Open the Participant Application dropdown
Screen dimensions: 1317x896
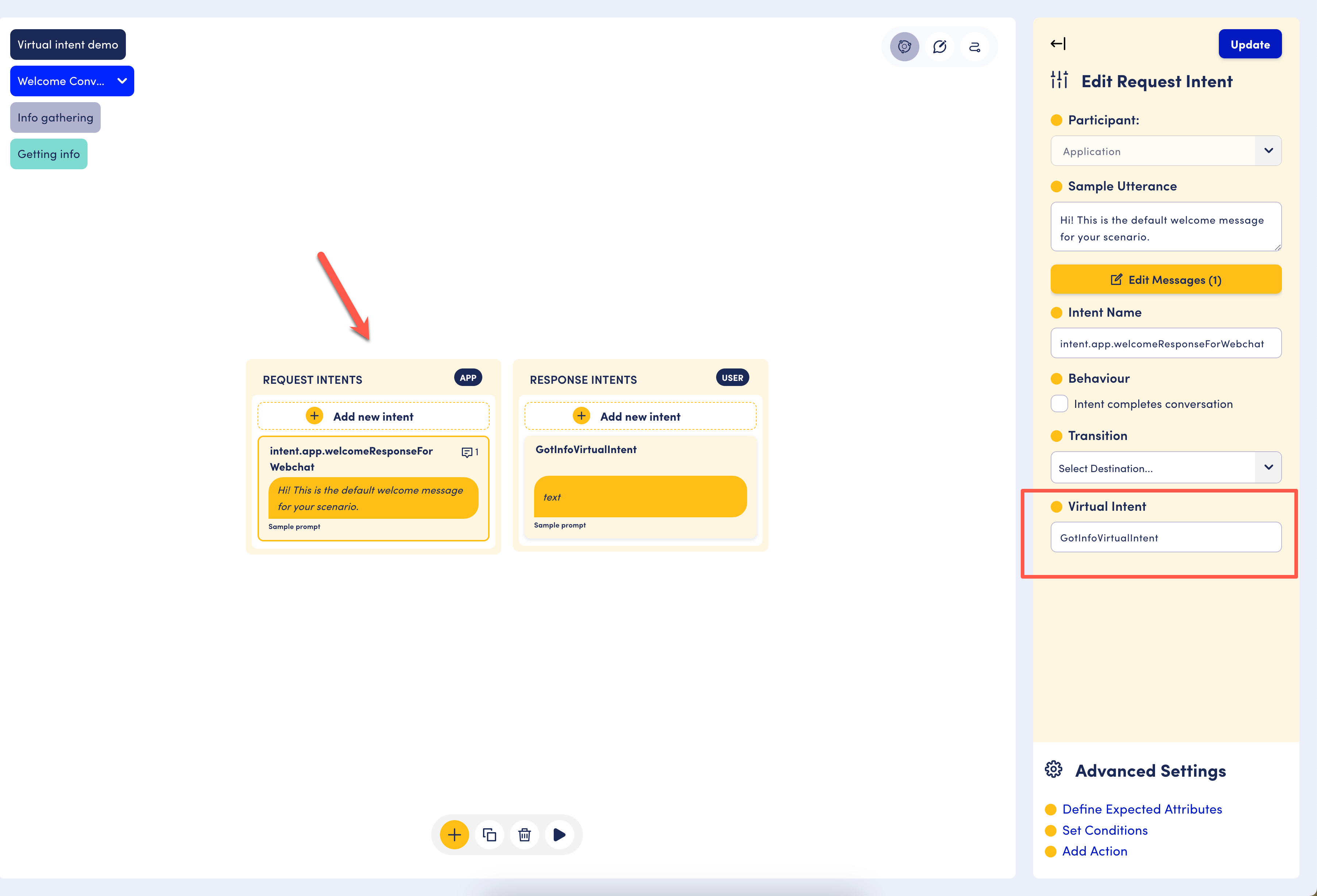coord(1166,151)
